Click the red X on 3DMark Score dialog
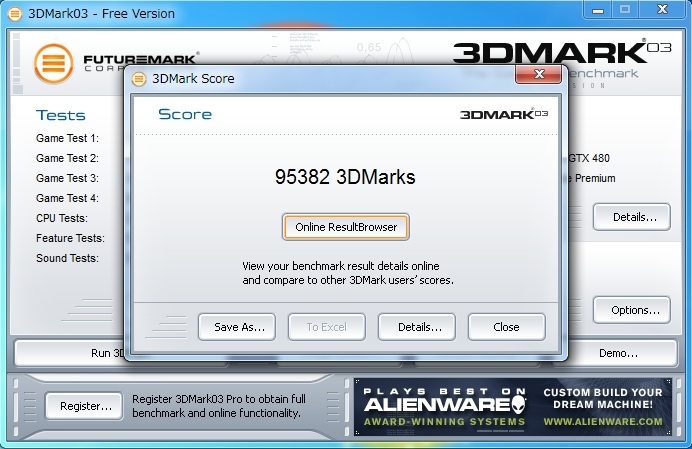Image resolution: width=692 pixels, height=449 pixels. pyautogui.click(x=538, y=74)
